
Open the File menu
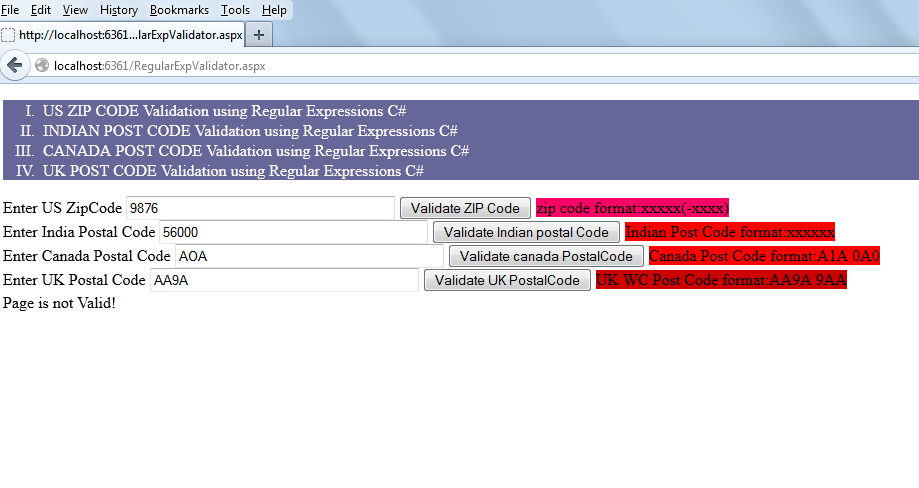pyautogui.click(x=10, y=10)
